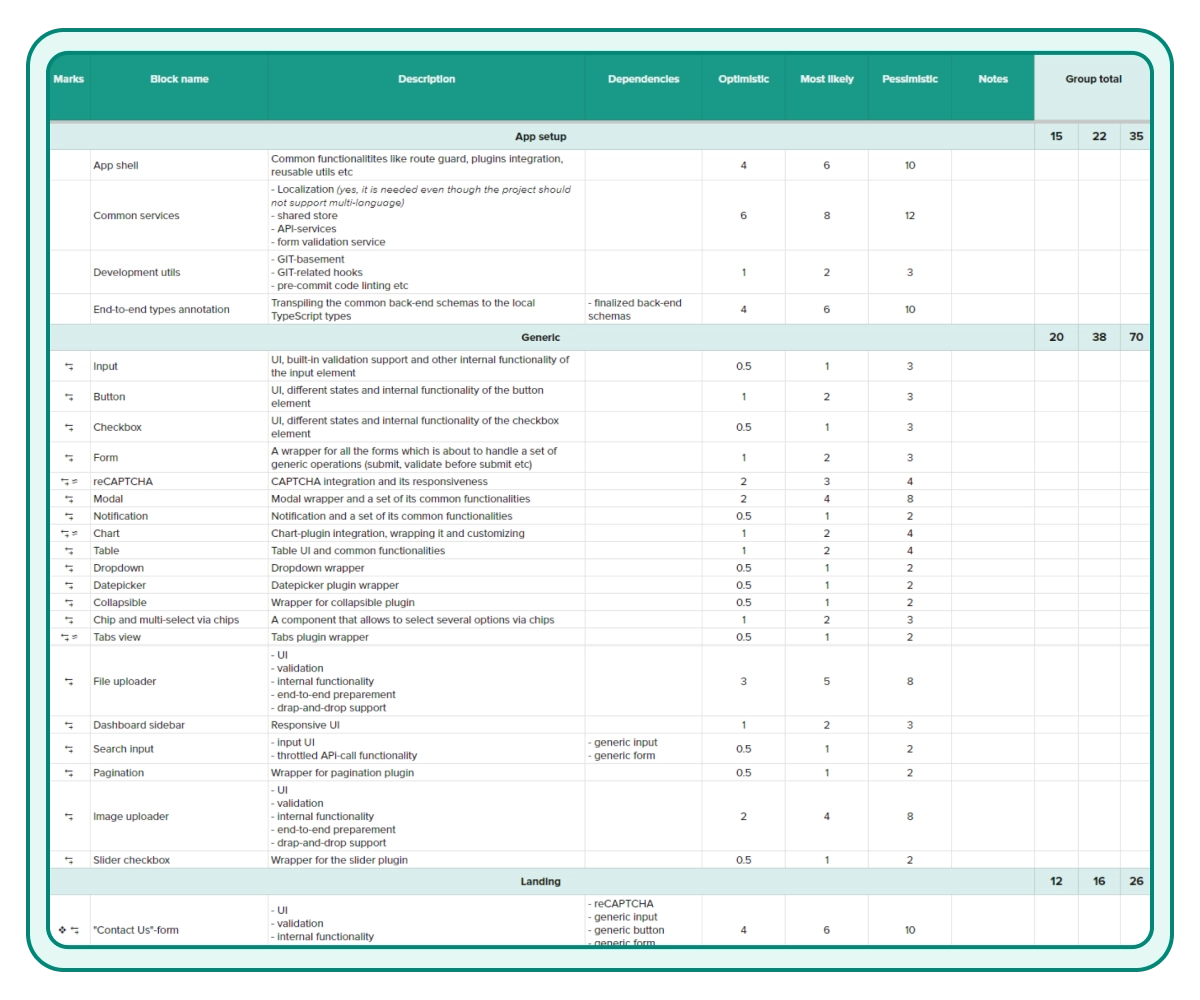1200x1000 pixels.
Task: Click the arrows icon next to File uploader
Action: tap(69, 682)
